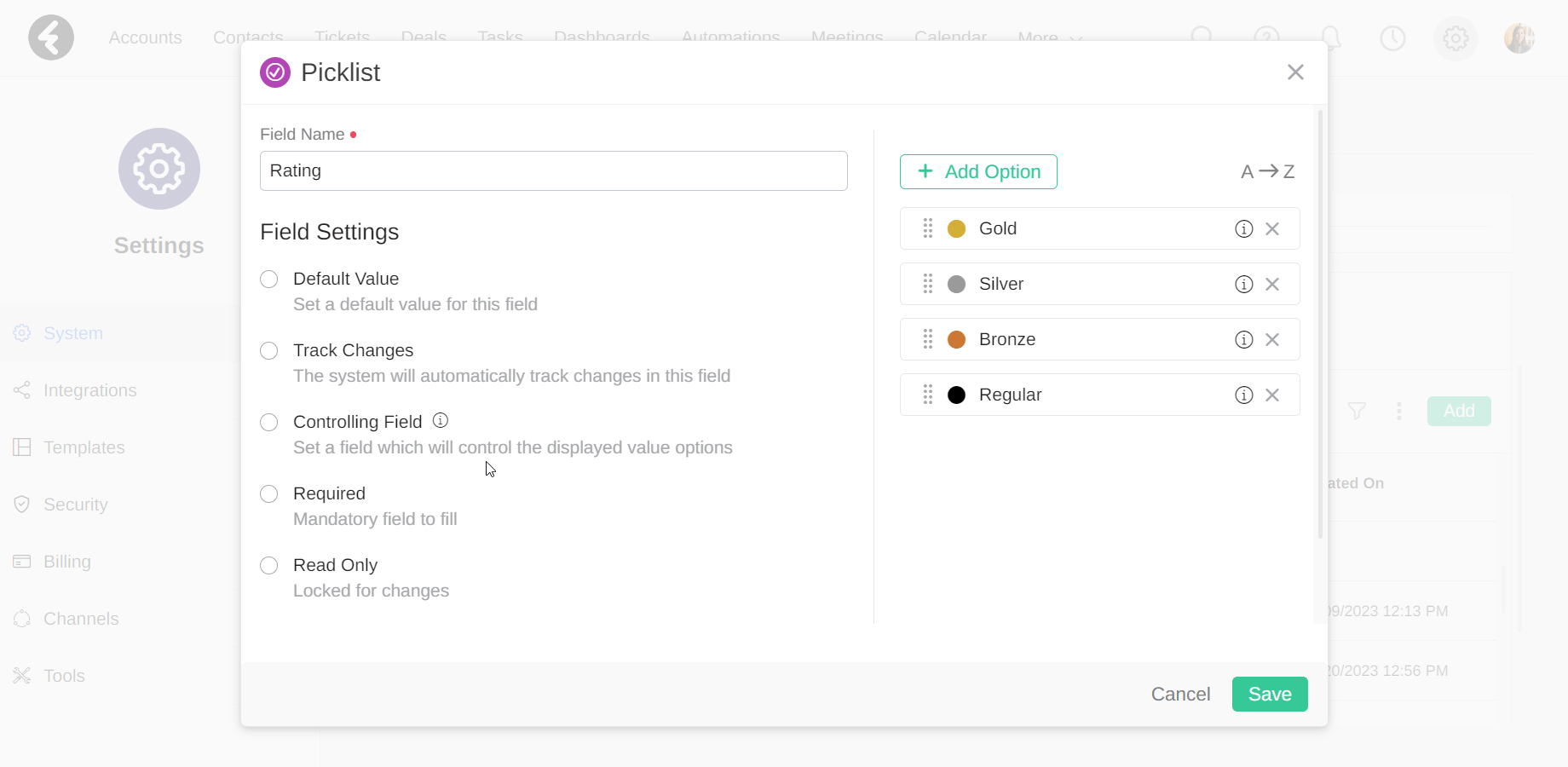Click the drag handle of the Regular option
This screenshot has width=1568, height=767.
(x=928, y=395)
